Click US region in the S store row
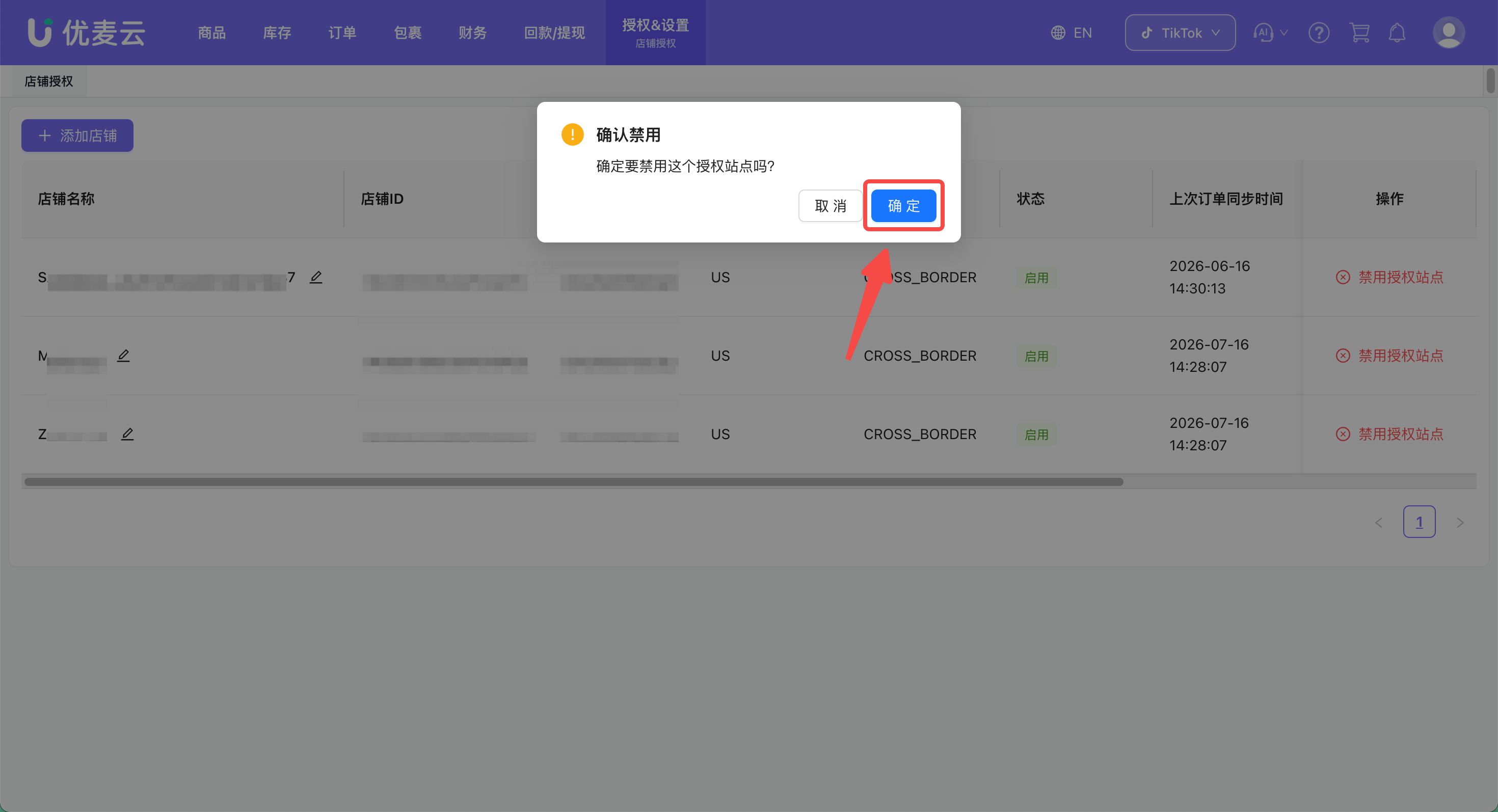1498x812 pixels. pyautogui.click(x=720, y=277)
